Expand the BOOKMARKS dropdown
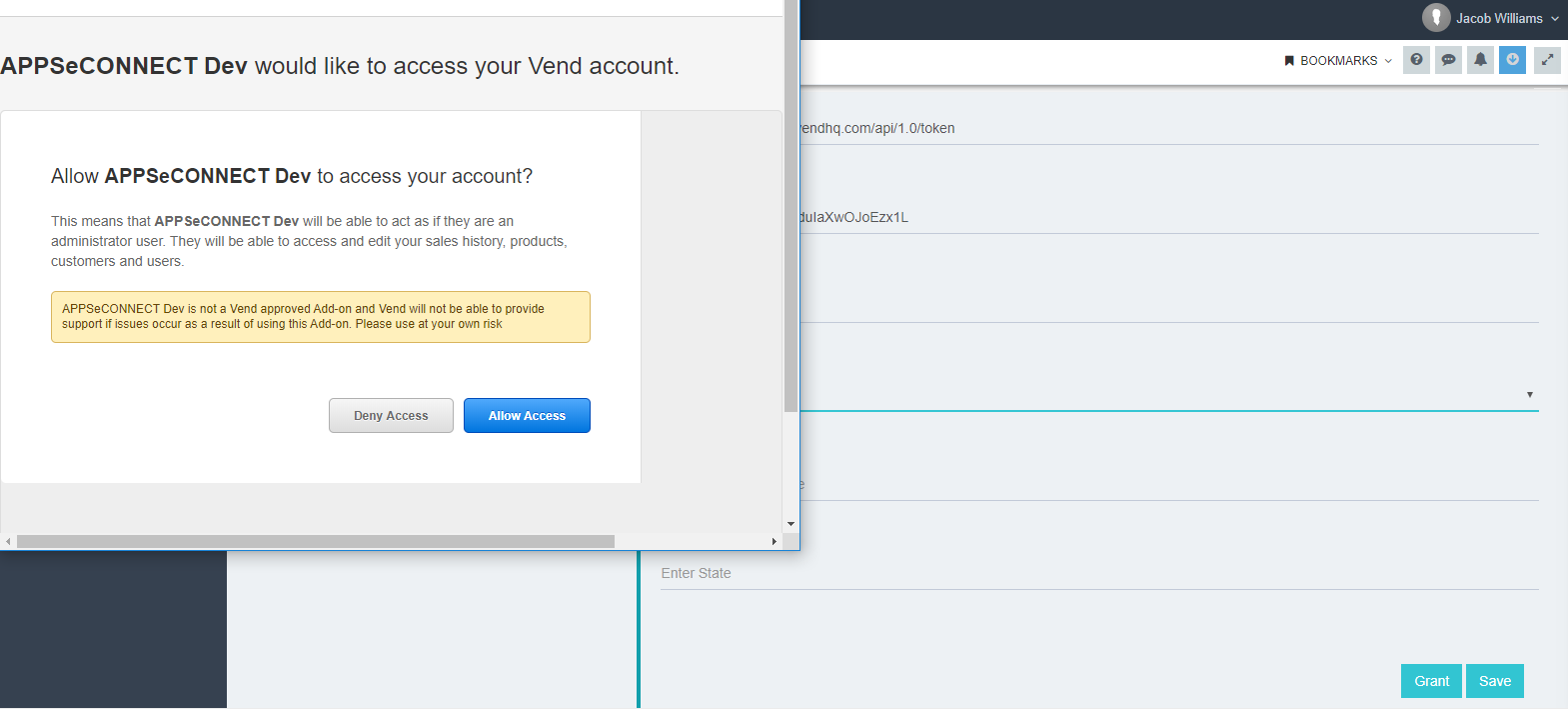1568x709 pixels. click(1338, 61)
